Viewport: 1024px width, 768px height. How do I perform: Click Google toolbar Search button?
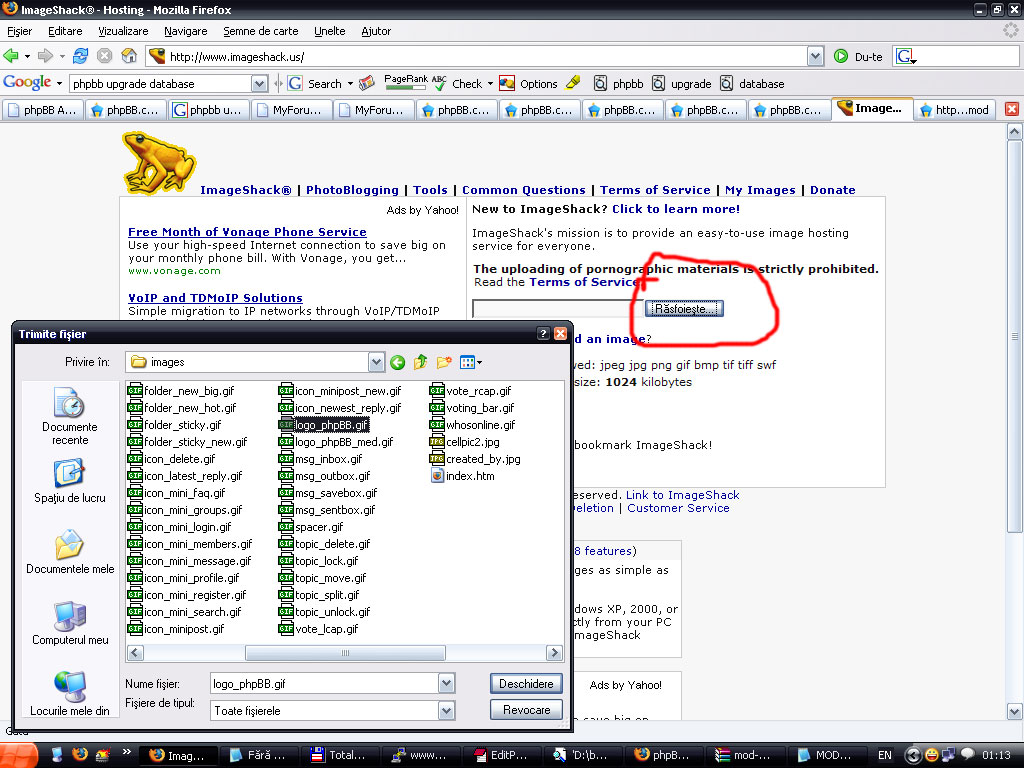315,84
